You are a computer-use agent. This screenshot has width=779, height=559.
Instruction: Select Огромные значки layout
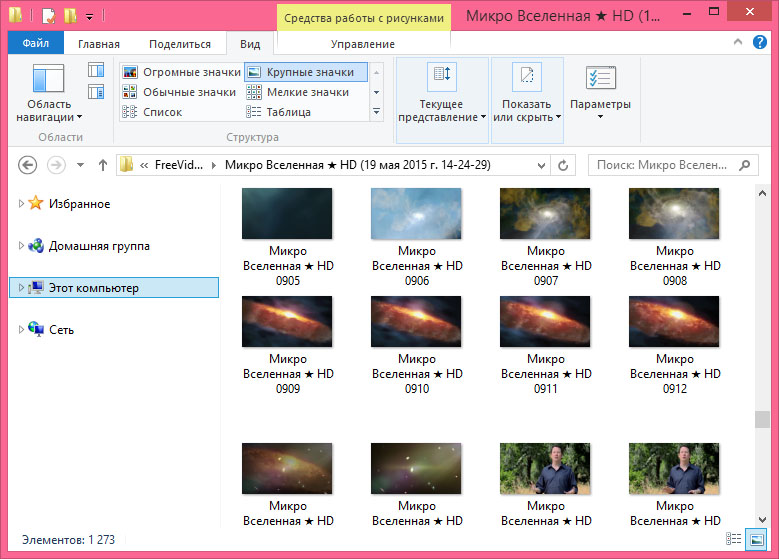click(181, 72)
